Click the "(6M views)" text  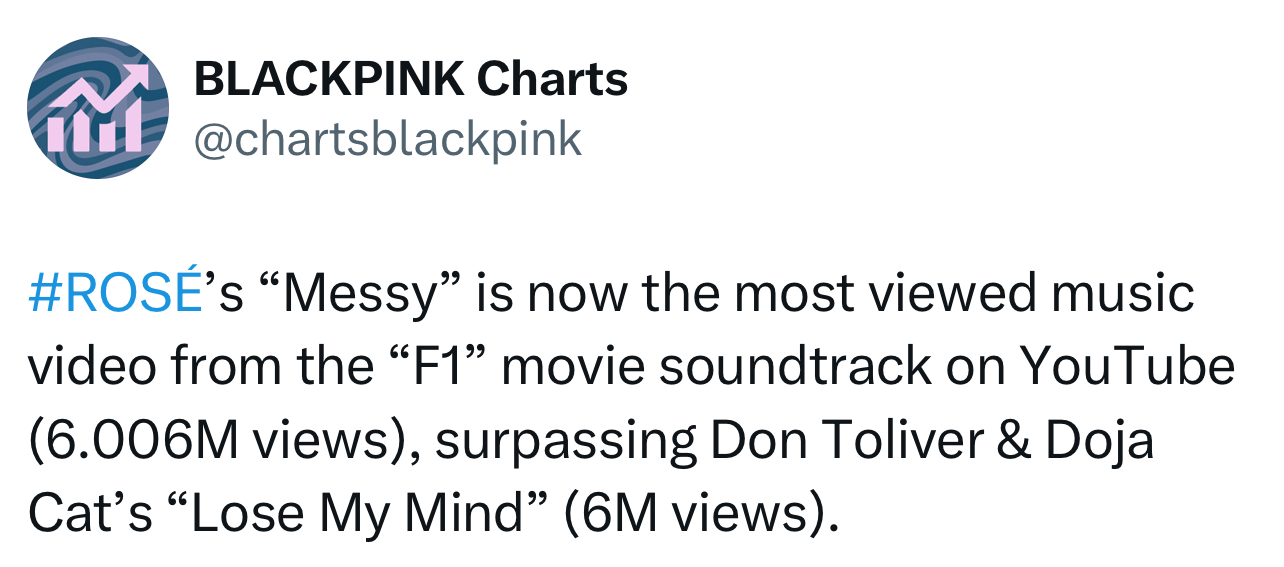[x=698, y=514]
